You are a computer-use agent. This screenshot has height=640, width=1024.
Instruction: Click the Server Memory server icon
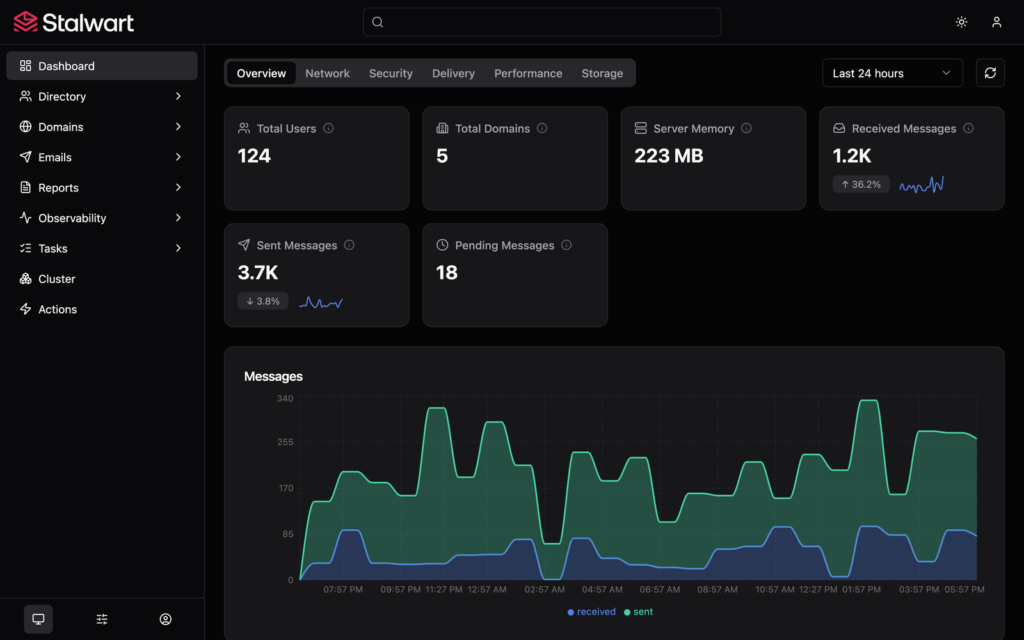[x=641, y=128]
